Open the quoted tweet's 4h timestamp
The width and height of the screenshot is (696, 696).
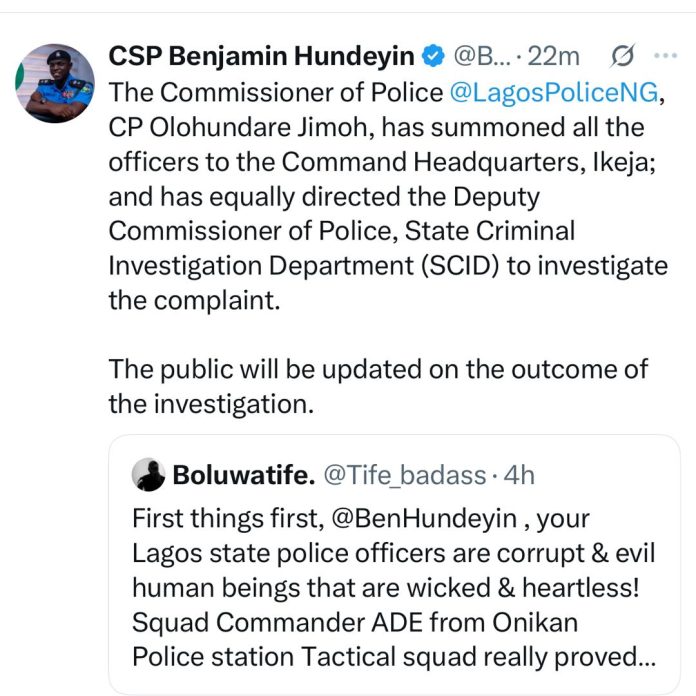pos(519,475)
